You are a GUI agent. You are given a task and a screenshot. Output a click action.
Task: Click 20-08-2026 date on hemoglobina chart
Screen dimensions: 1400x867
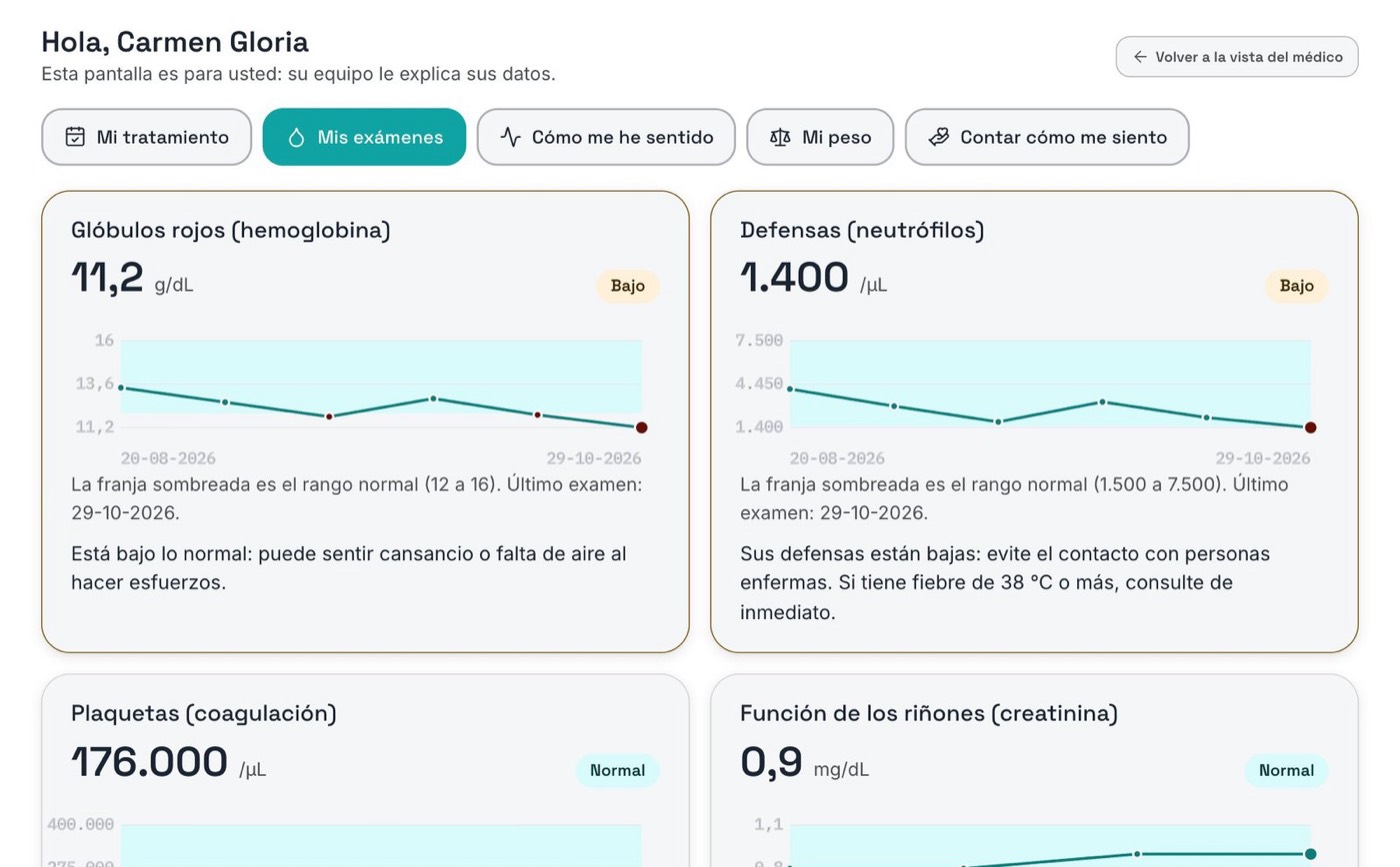coord(168,459)
